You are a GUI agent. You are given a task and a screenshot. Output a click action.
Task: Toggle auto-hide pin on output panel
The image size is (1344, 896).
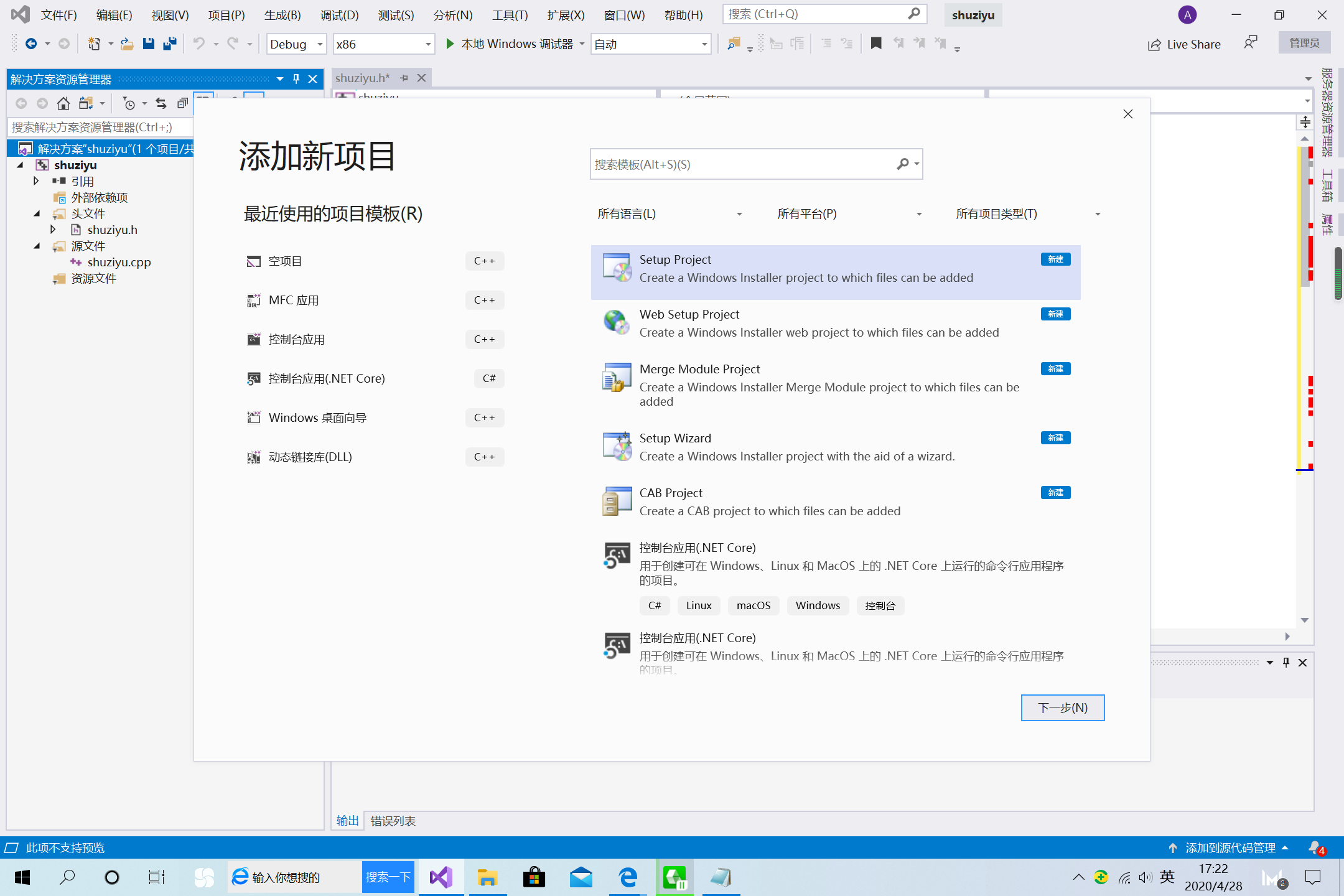pyautogui.click(x=1286, y=663)
